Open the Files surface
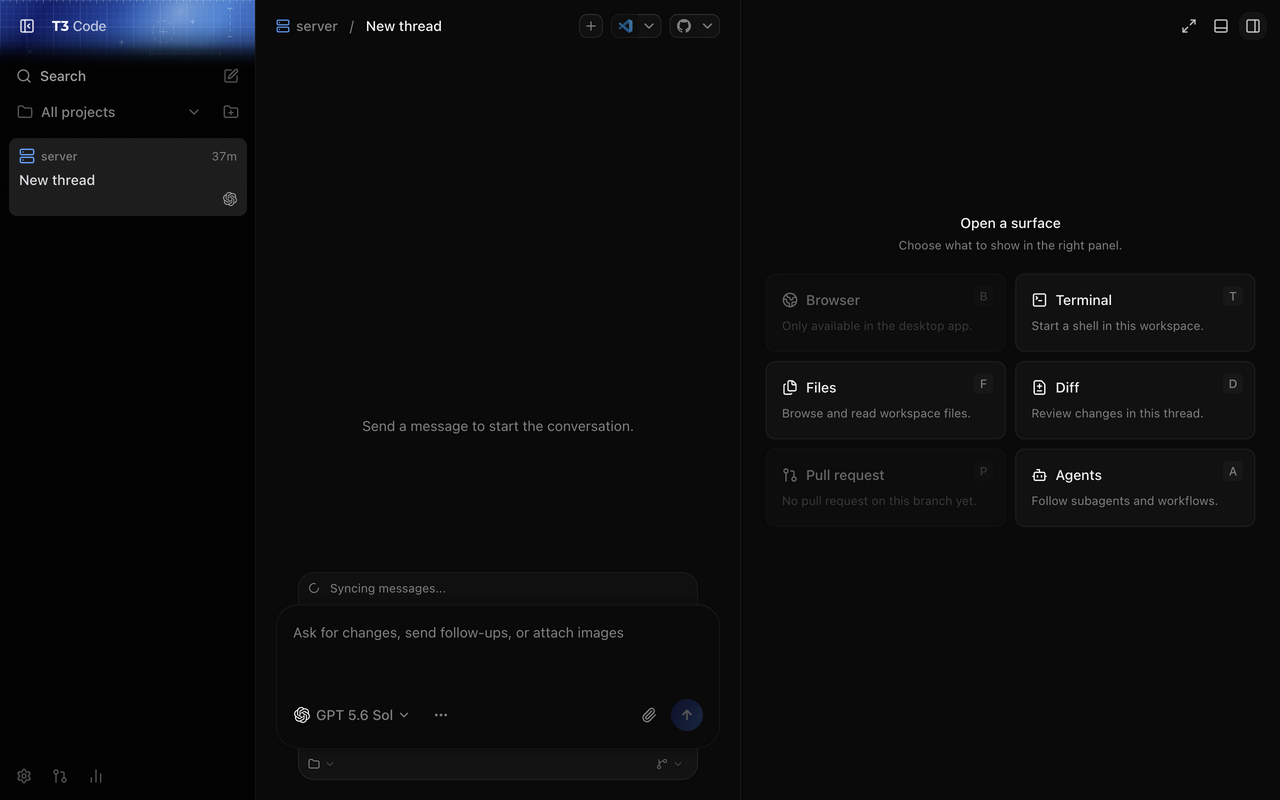The width and height of the screenshot is (1280, 800). click(x=885, y=400)
